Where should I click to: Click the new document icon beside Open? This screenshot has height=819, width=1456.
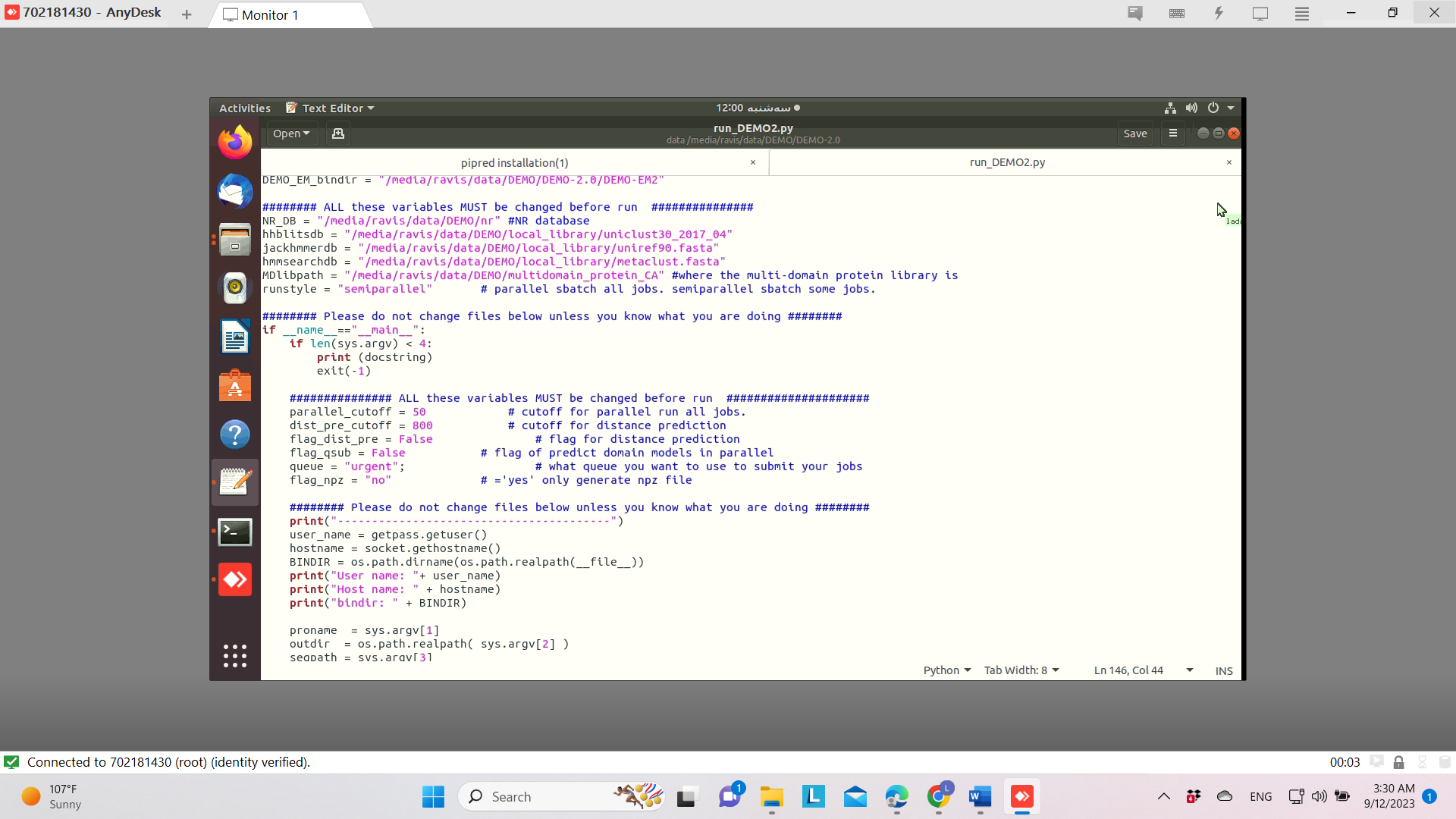338,133
